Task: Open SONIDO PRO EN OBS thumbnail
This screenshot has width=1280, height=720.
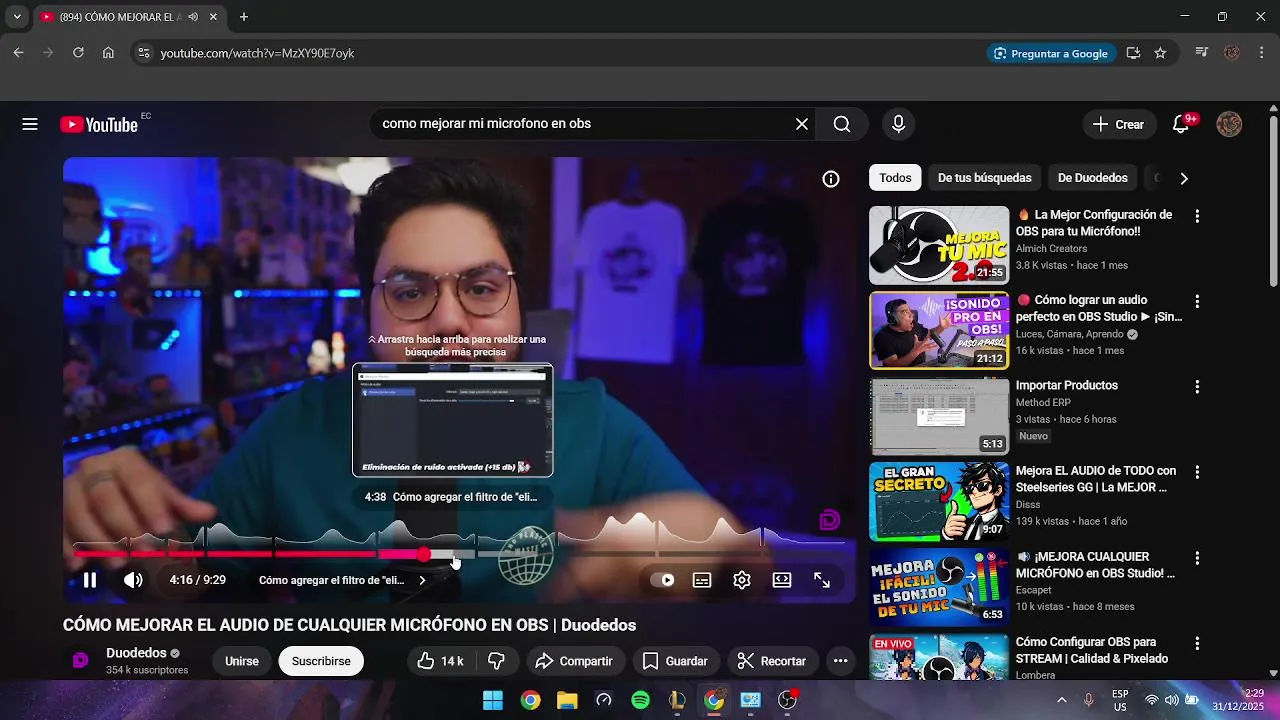Action: pos(939,330)
